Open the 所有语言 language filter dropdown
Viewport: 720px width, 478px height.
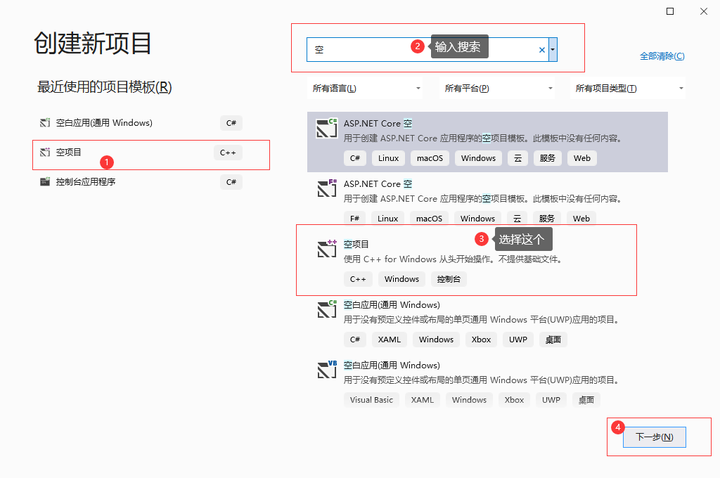[365, 88]
